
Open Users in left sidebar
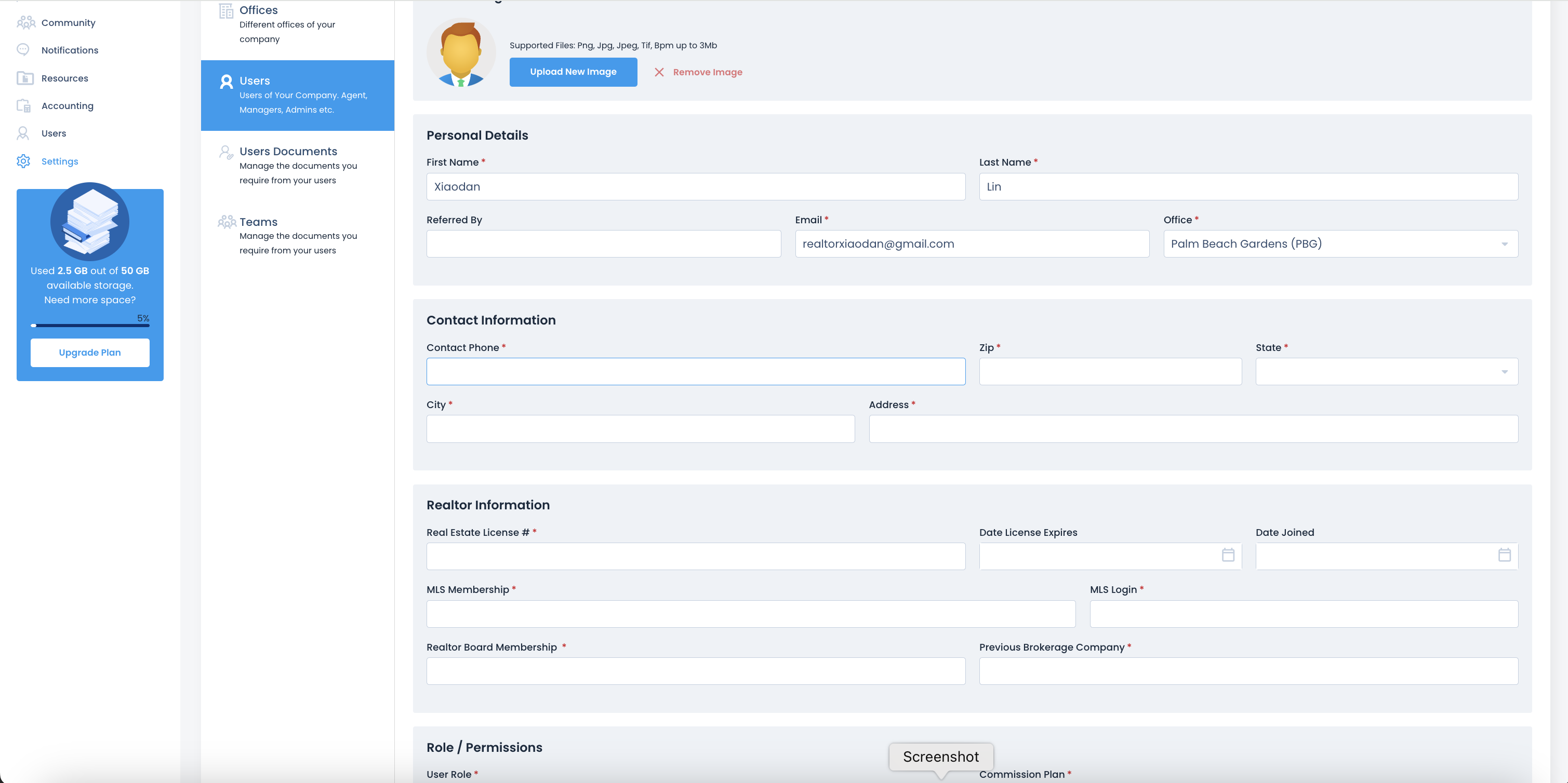(54, 133)
